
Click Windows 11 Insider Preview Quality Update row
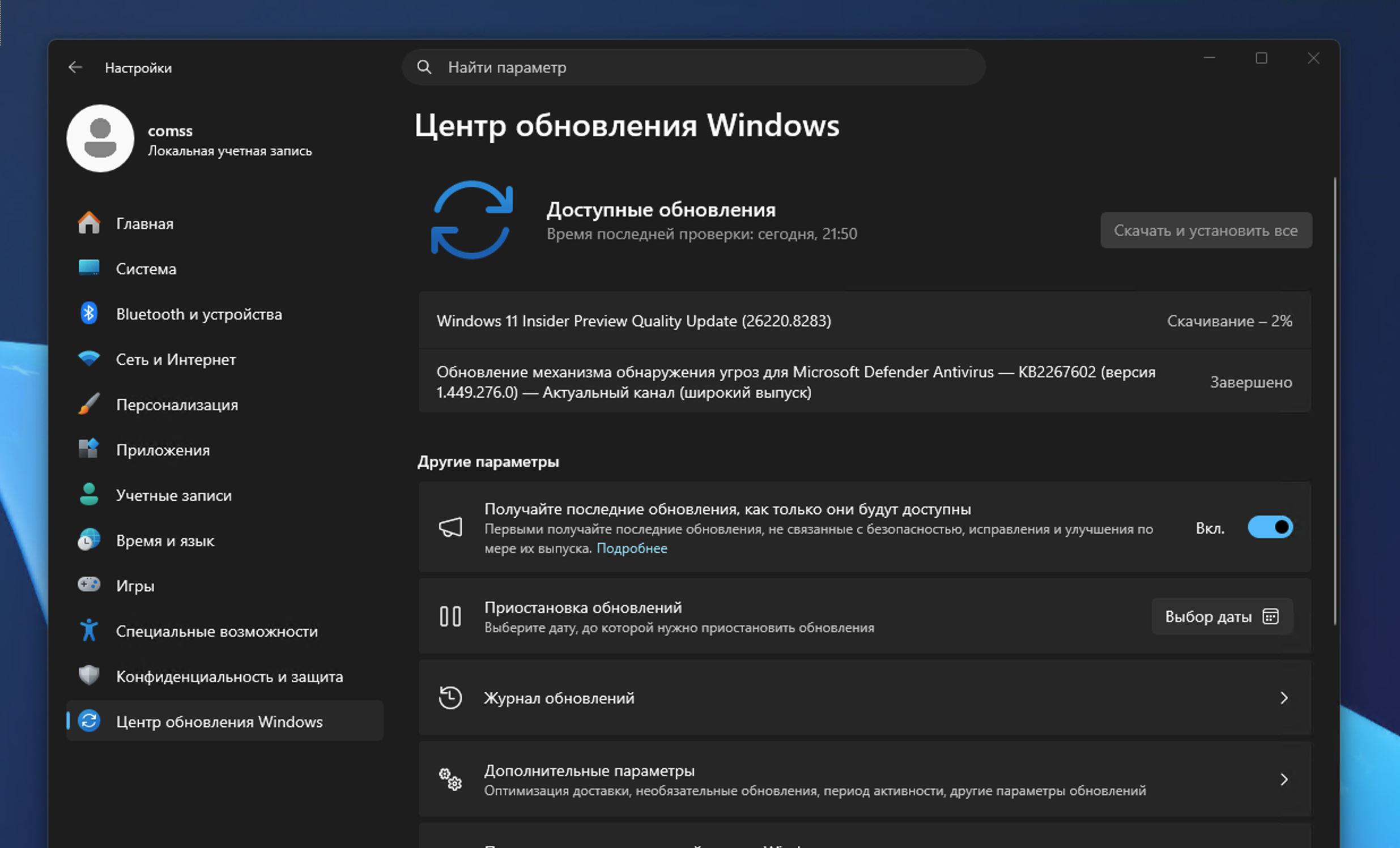[864, 321]
